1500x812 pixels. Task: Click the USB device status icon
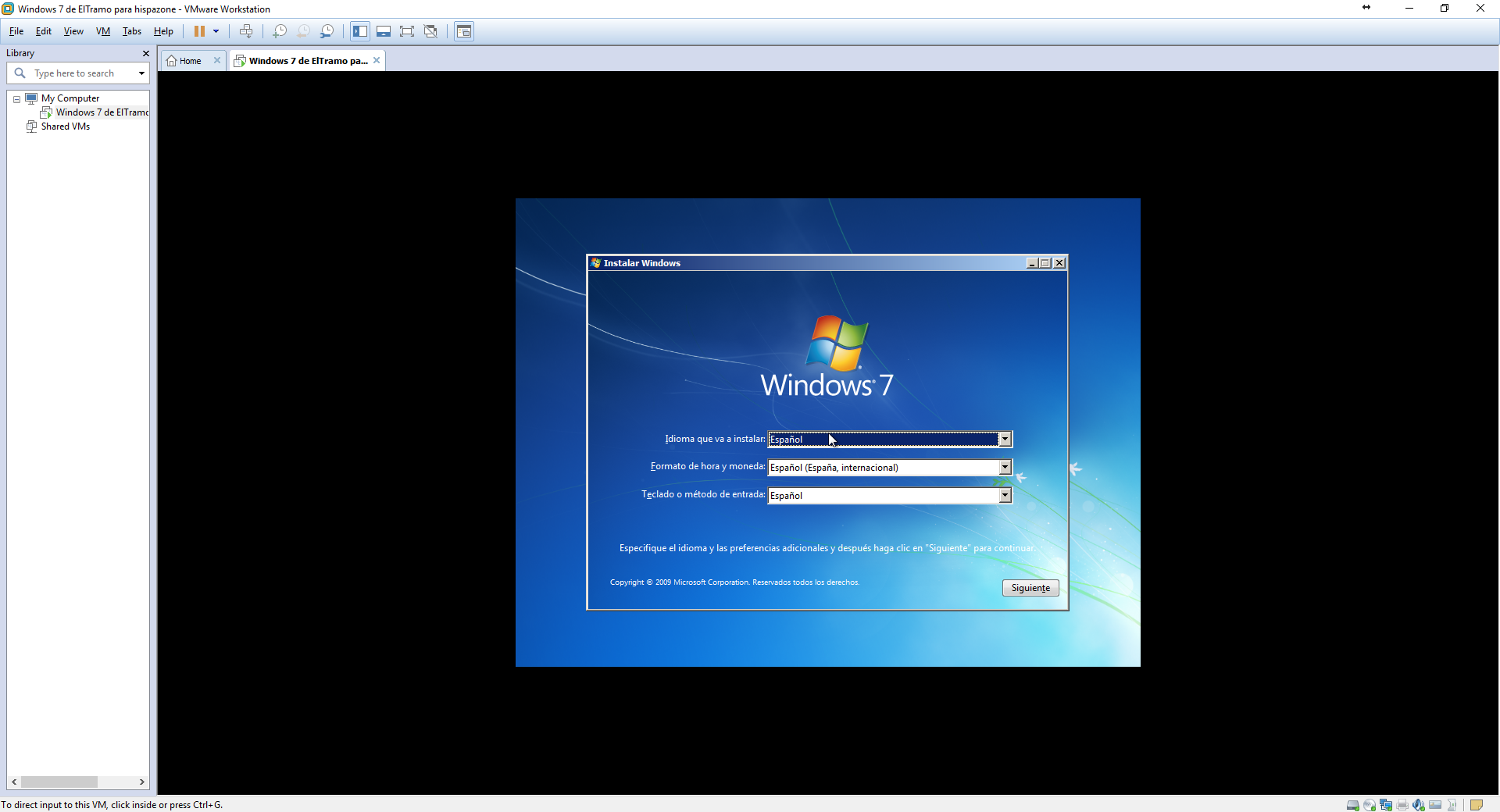point(1452,805)
